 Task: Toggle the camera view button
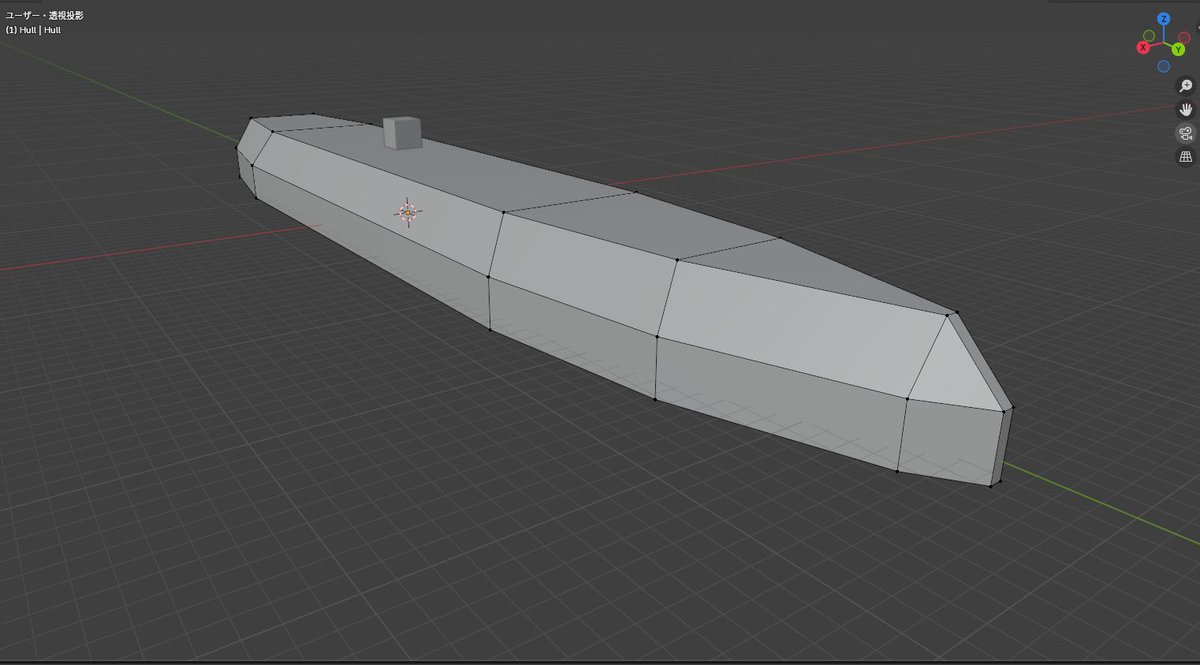(1186, 134)
